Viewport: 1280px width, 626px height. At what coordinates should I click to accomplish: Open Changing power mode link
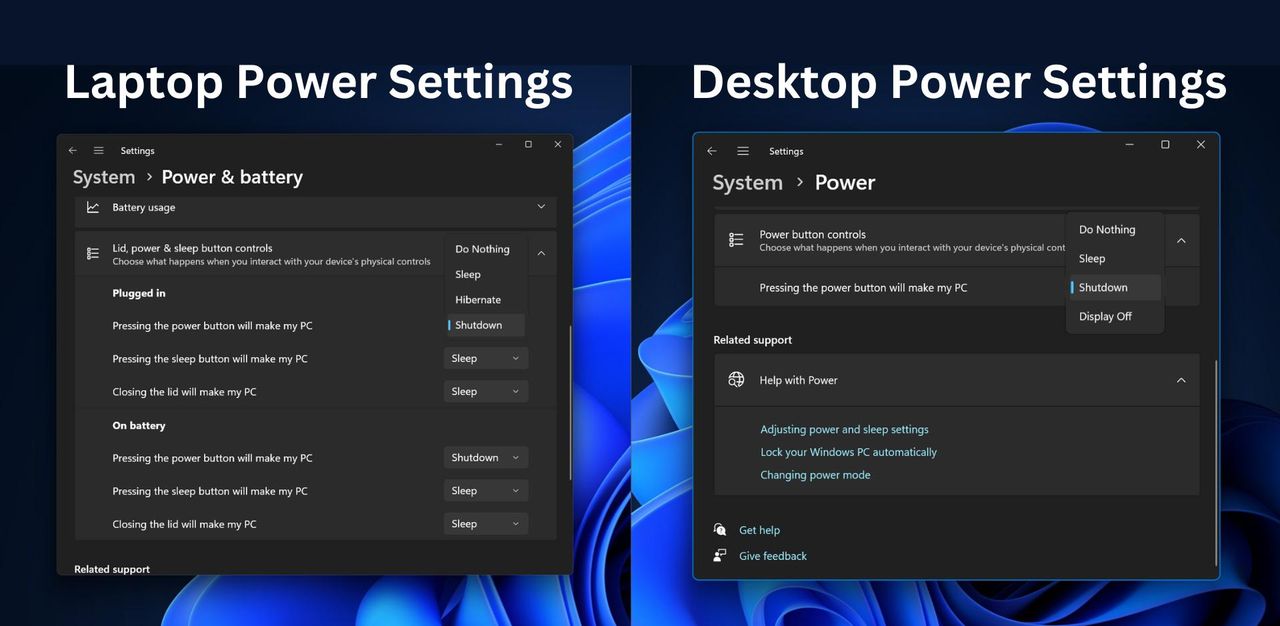(815, 475)
